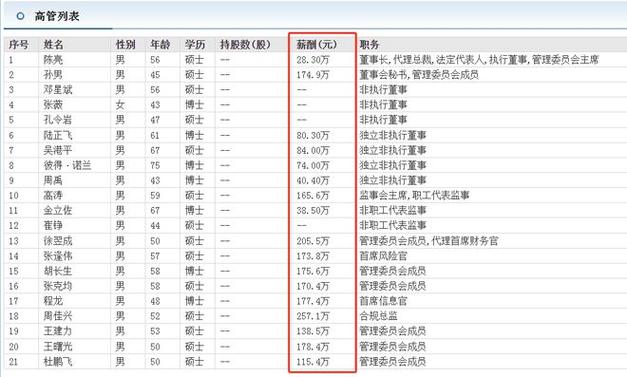Click salary value 74.00万
The height and width of the screenshot is (377, 627).
tap(313, 165)
